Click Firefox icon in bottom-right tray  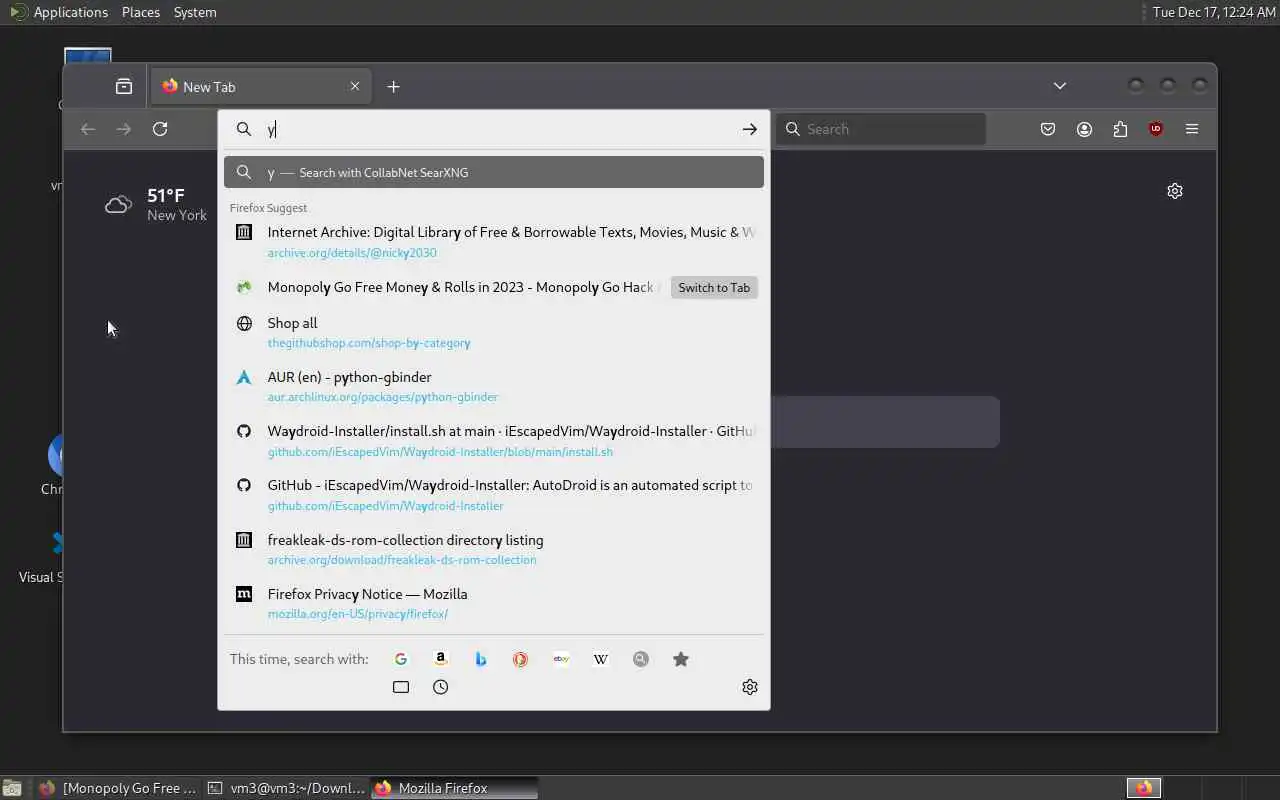(x=1143, y=788)
